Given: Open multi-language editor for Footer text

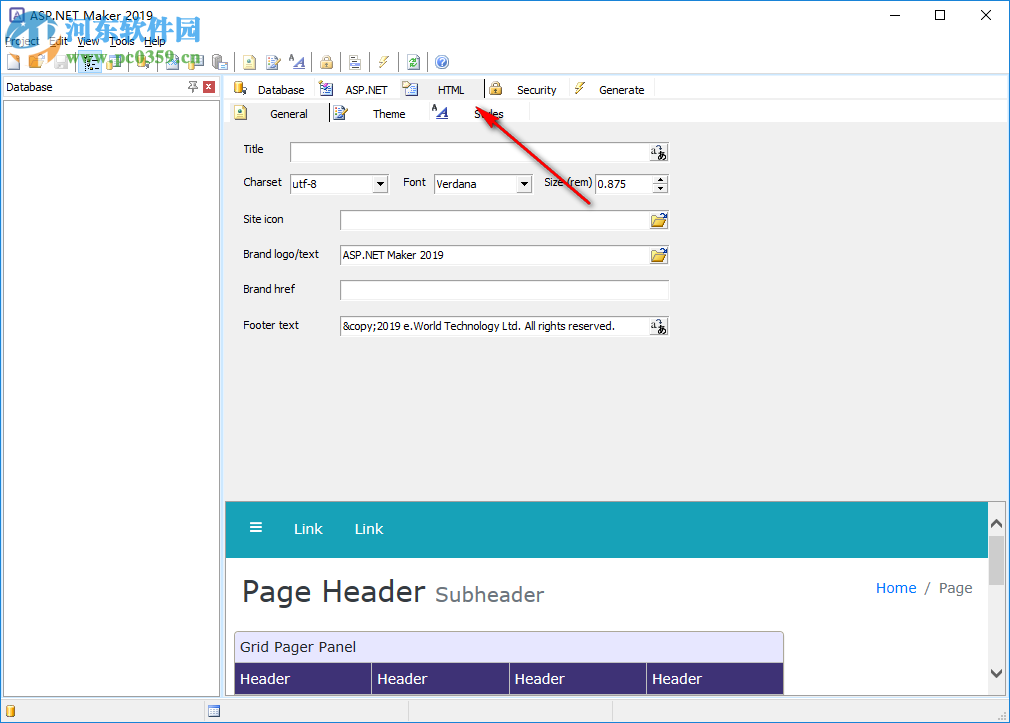Looking at the screenshot, I should tap(657, 326).
